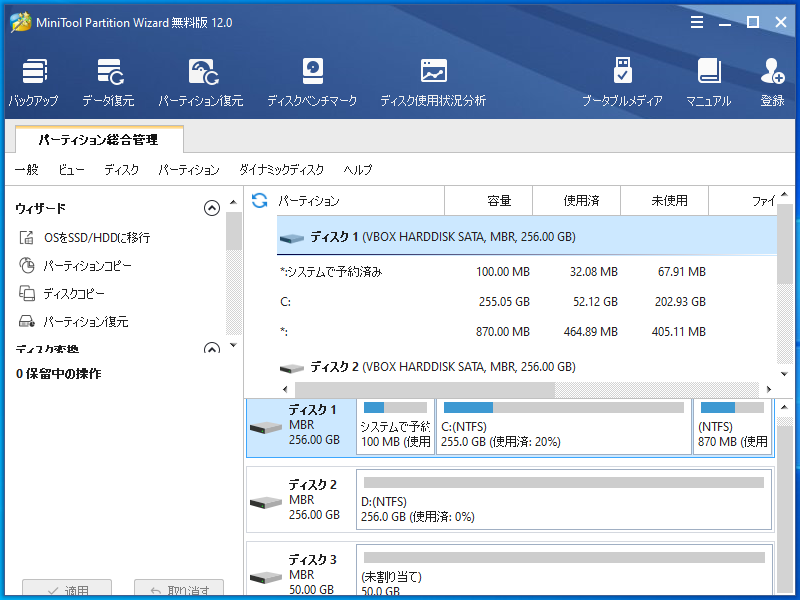Viewport: 800px width, 600px height.
Task: Open the ディスク menu
Action: click(121, 169)
